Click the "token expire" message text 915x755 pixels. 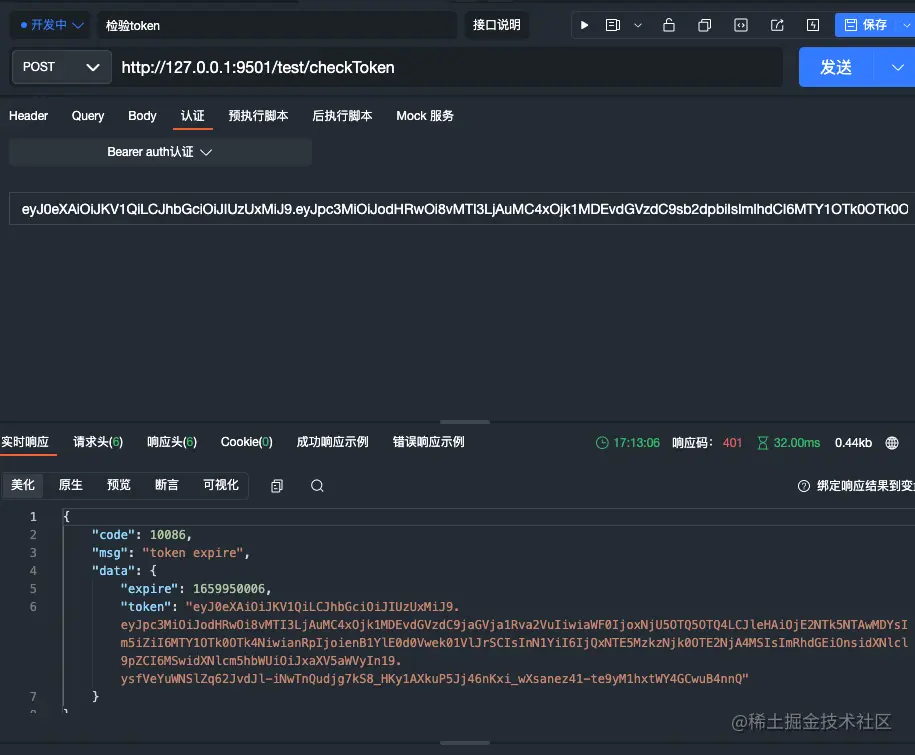(193, 553)
